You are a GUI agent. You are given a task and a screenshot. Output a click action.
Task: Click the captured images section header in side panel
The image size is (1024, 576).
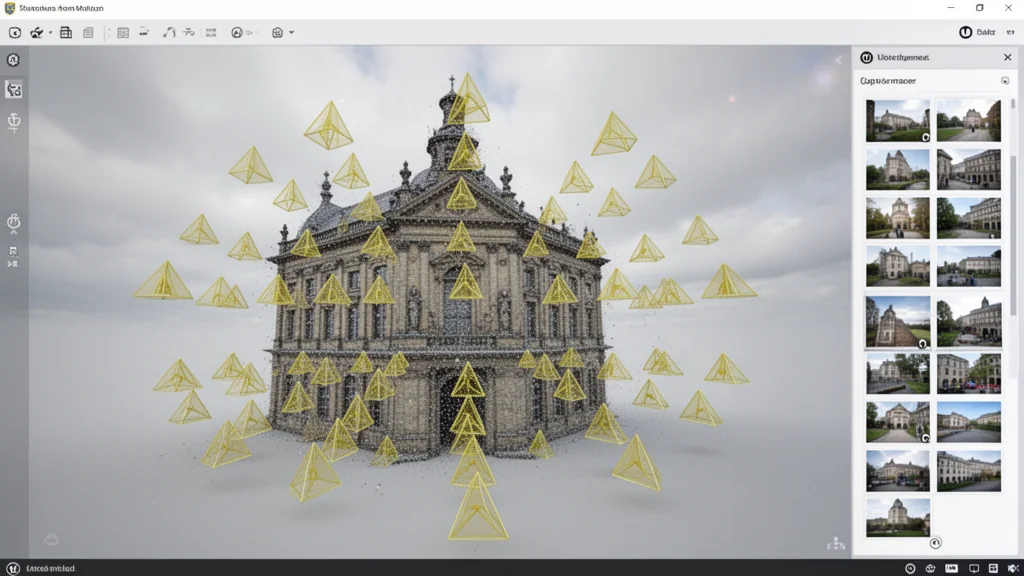889,81
